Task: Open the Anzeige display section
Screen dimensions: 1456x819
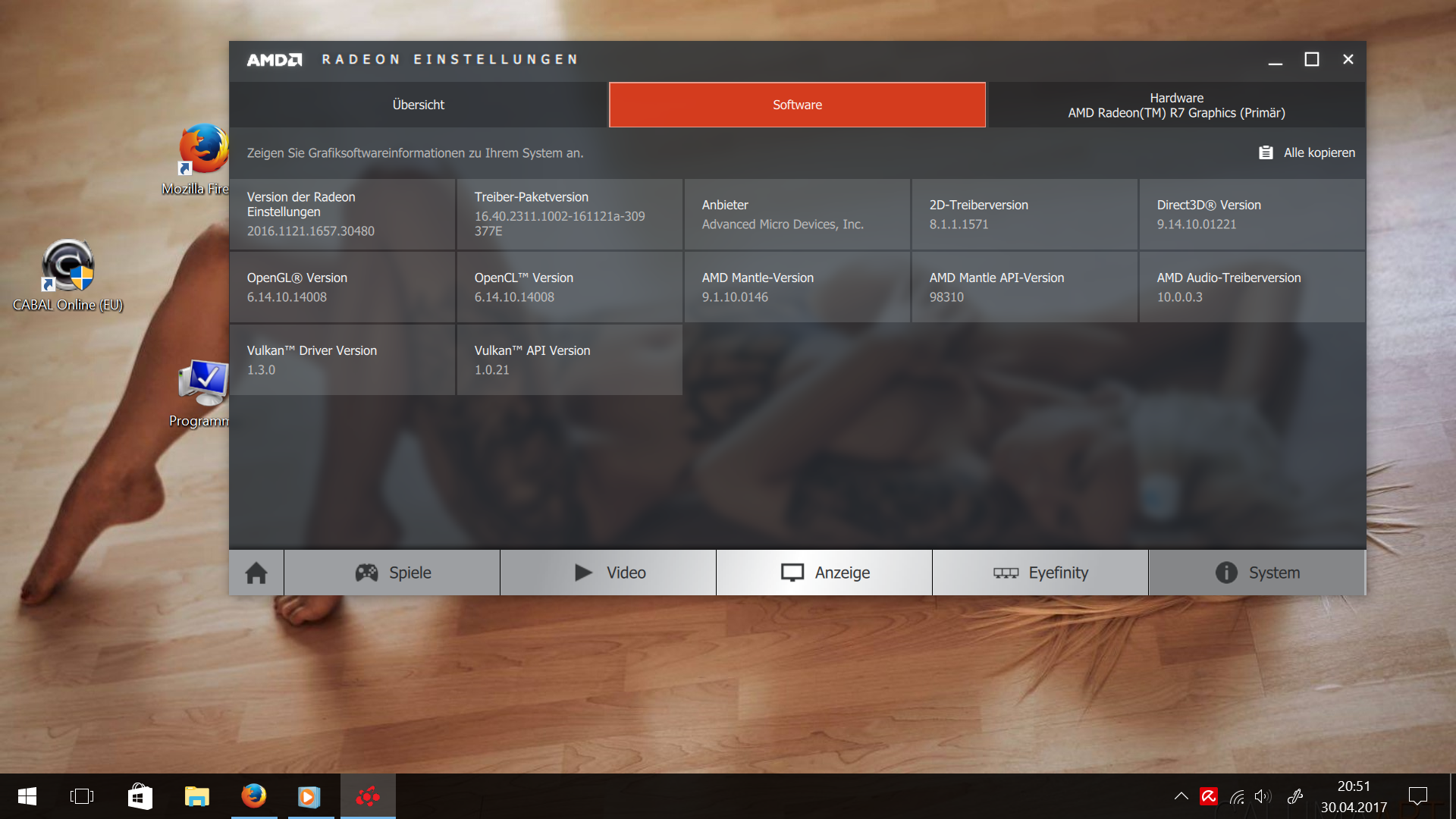Action: click(824, 573)
